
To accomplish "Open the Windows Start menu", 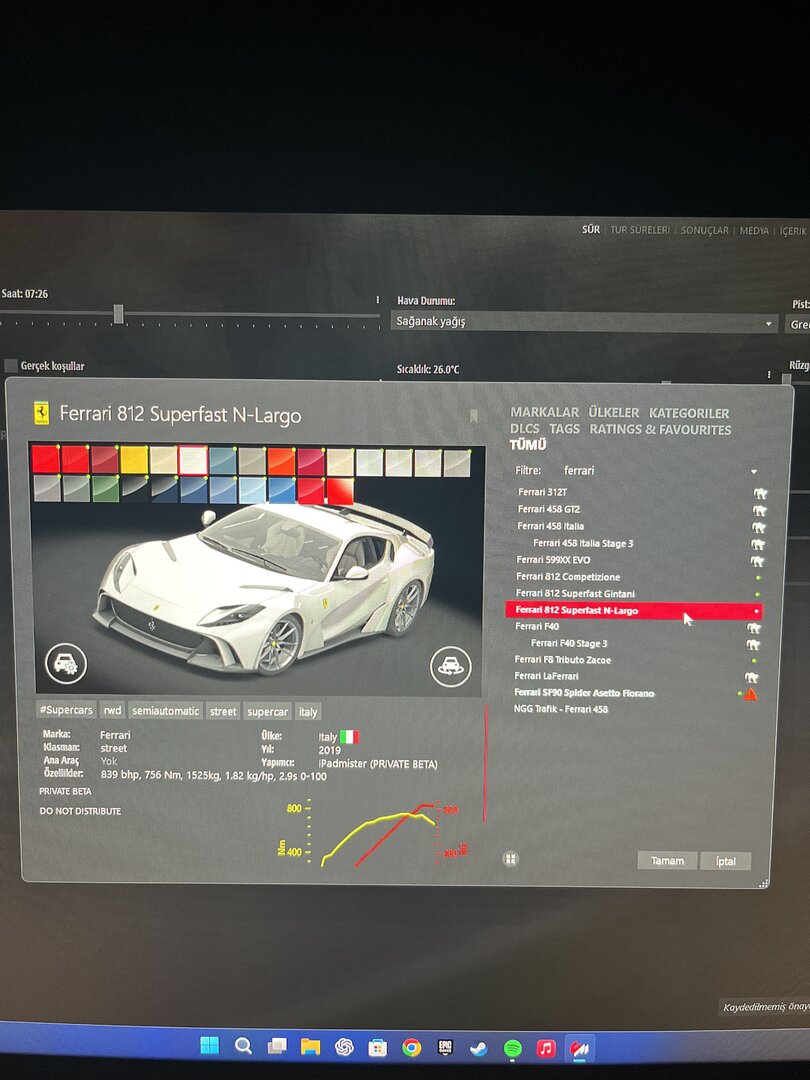I will point(209,1046).
